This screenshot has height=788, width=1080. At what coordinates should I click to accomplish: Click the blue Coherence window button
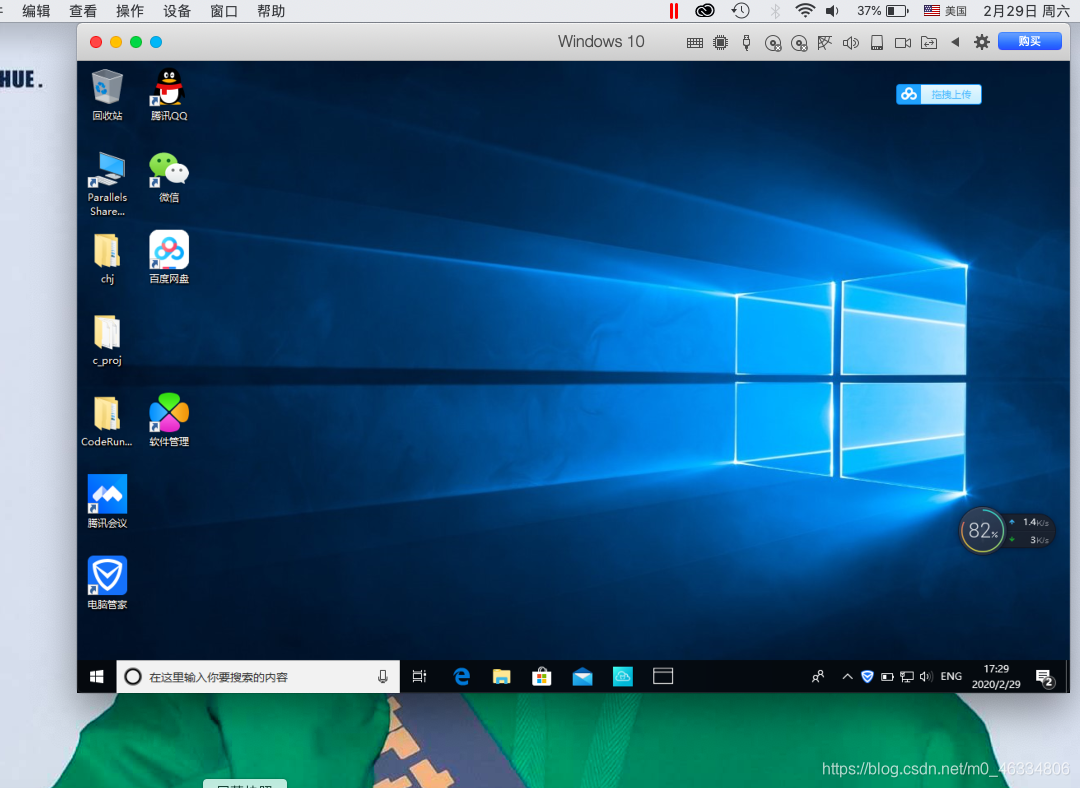pos(156,42)
